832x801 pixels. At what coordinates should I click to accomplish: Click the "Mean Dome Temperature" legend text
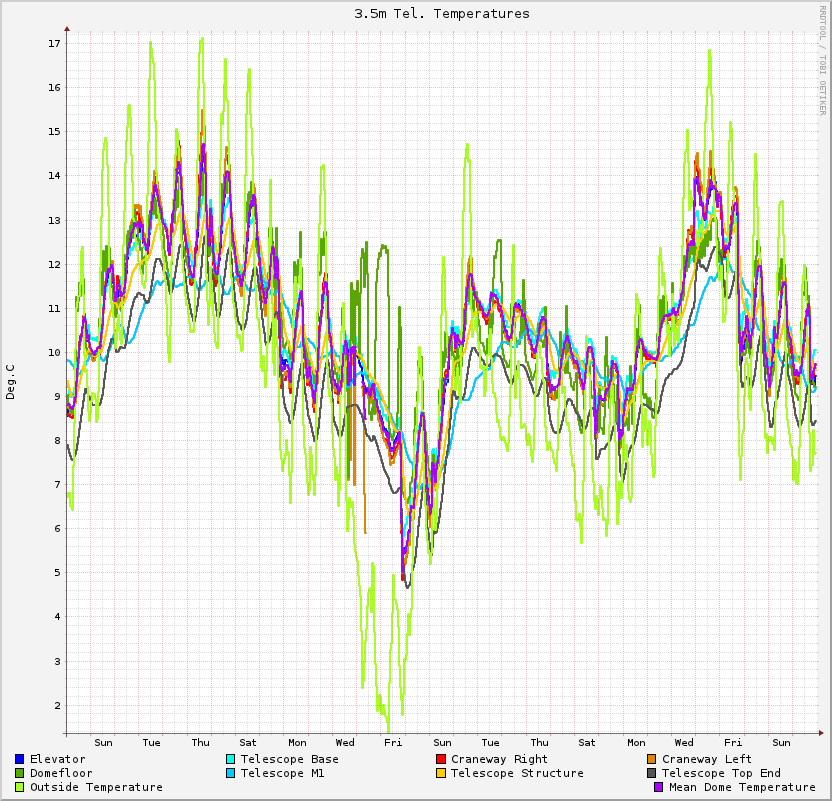click(742, 787)
